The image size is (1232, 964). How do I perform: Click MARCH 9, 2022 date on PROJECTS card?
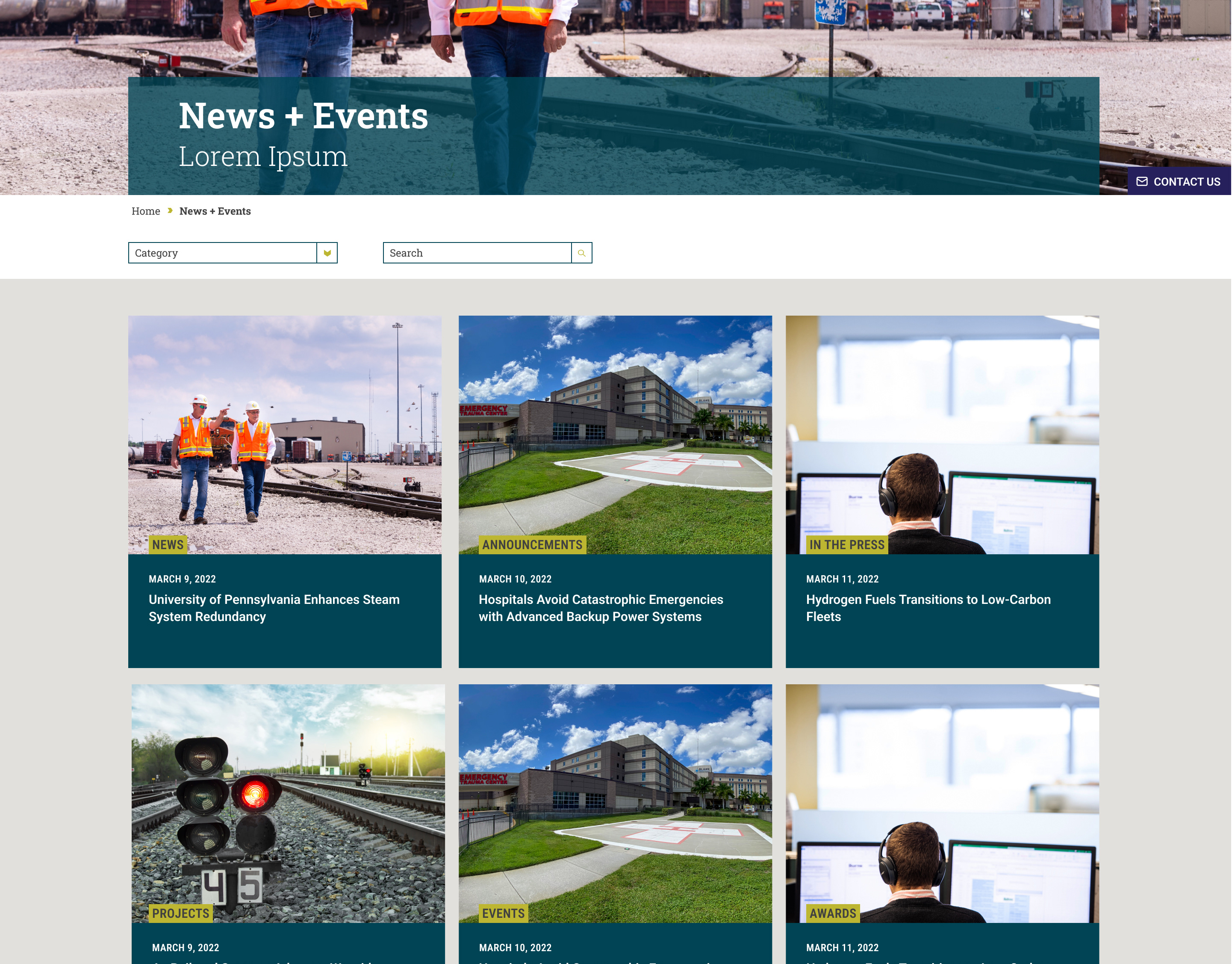(186, 948)
